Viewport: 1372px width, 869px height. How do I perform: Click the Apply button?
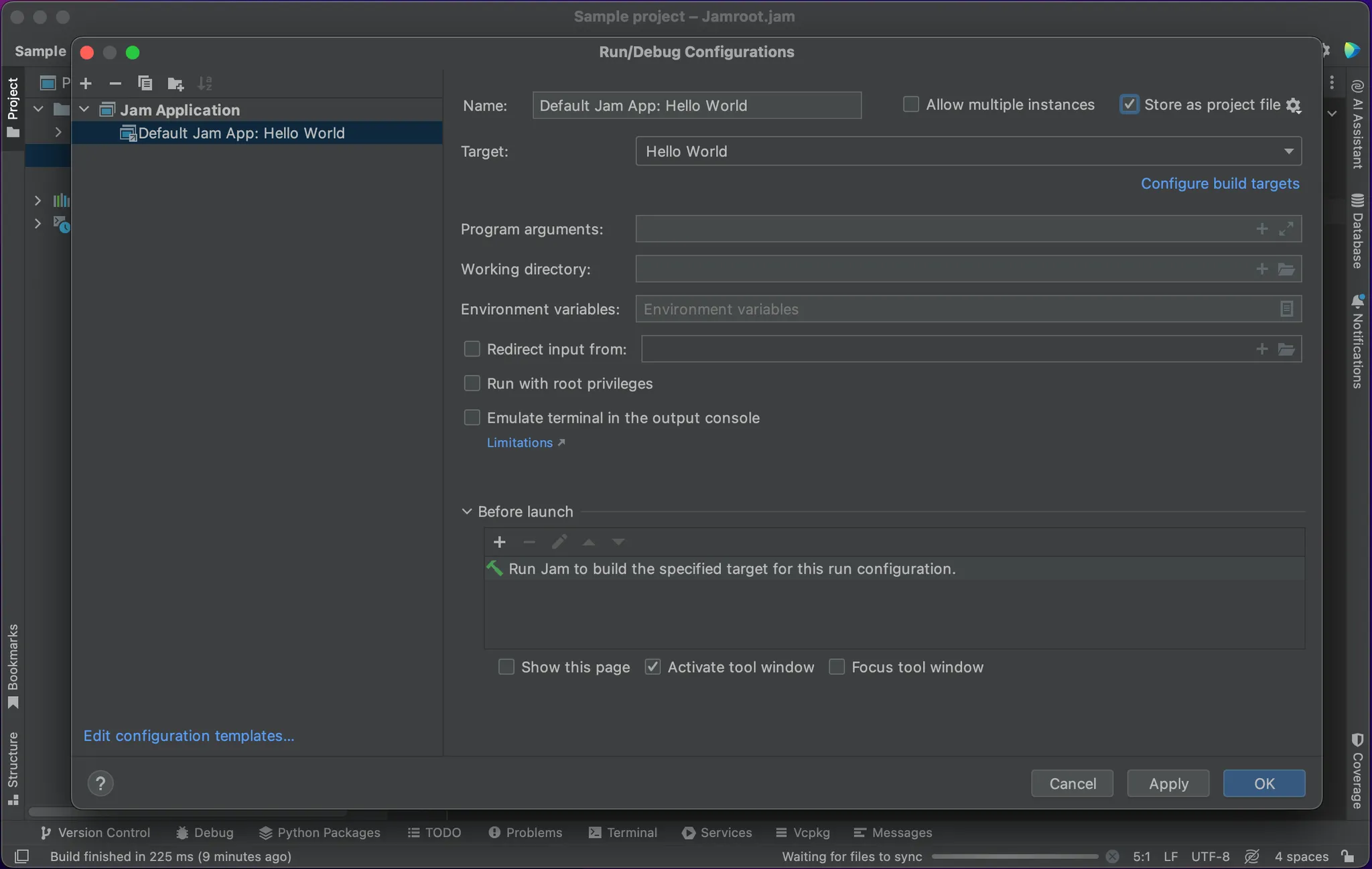tap(1168, 783)
